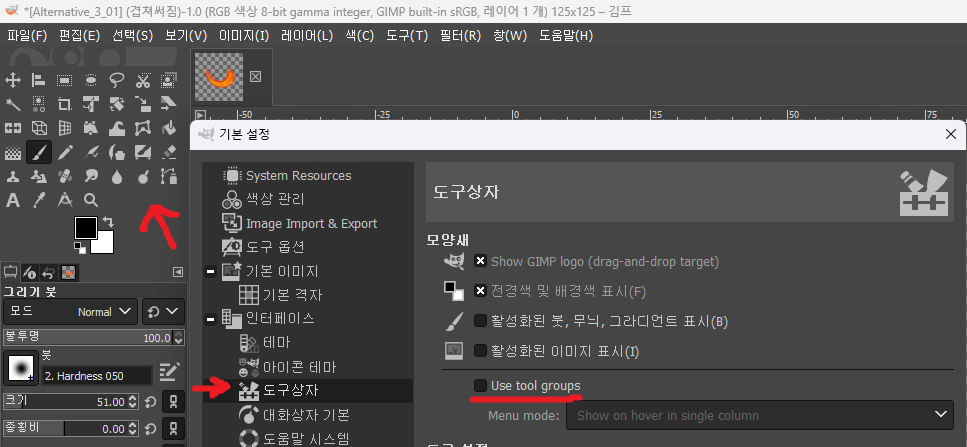Image resolution: width=967 pixels, height=447 pixels.
Task: Select the 3D Transform cube tool
Action: tap(39, 128)
